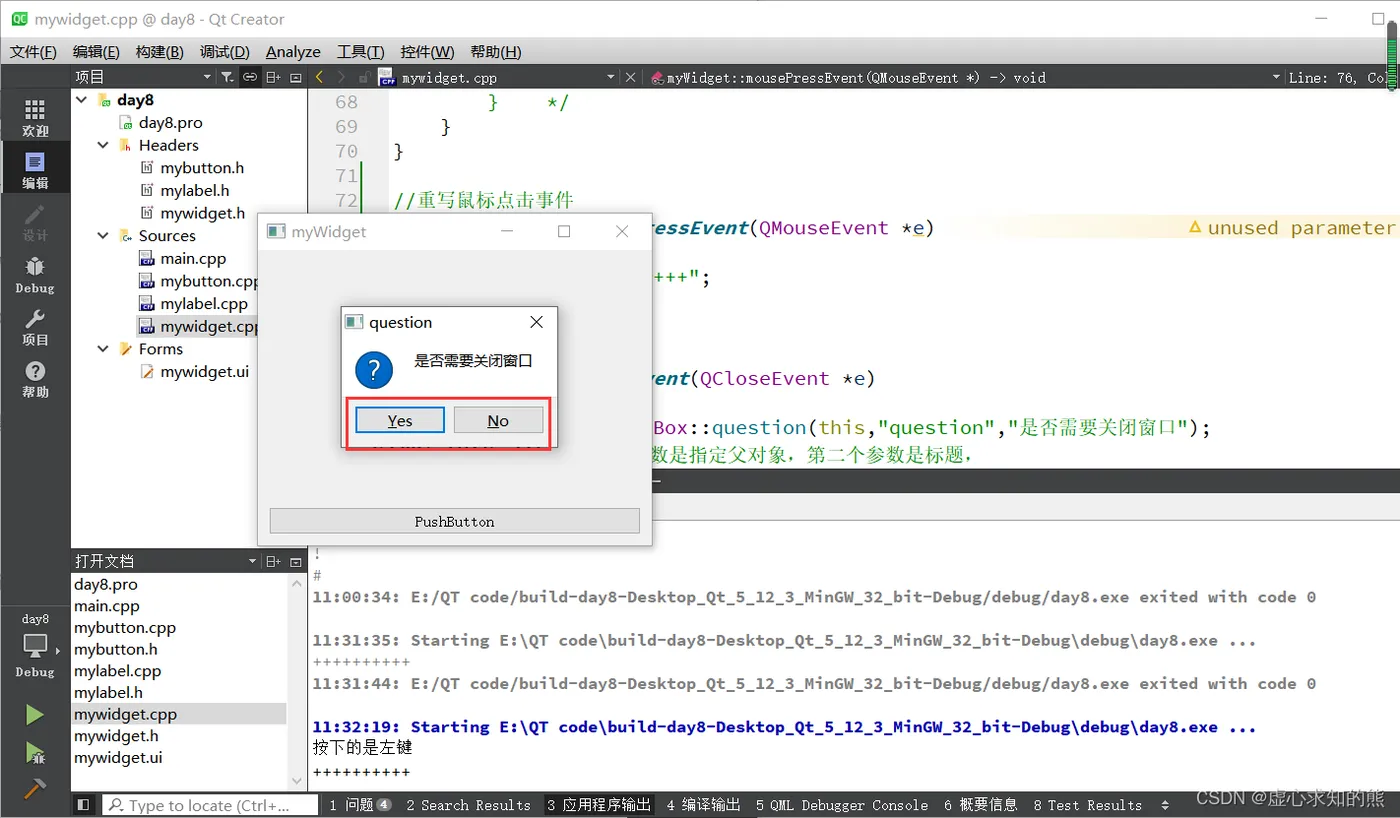Click the unused parameter warning annotation
Viewport: 1400px width, 818px height.
[x=1291, y=228]
